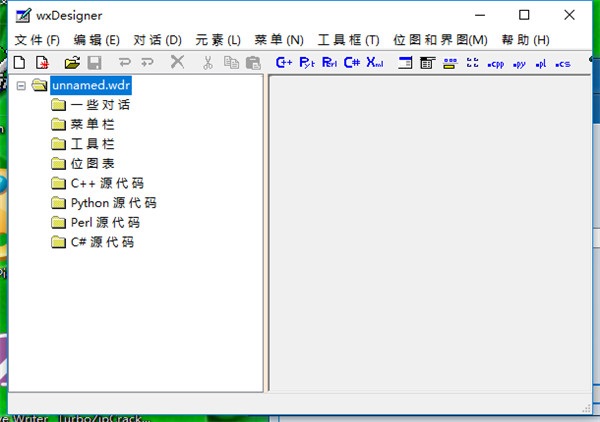The image size is (600, 422).
Task: Click the wxDesigner title bar app icon
Action: click(x=23, y=15)
